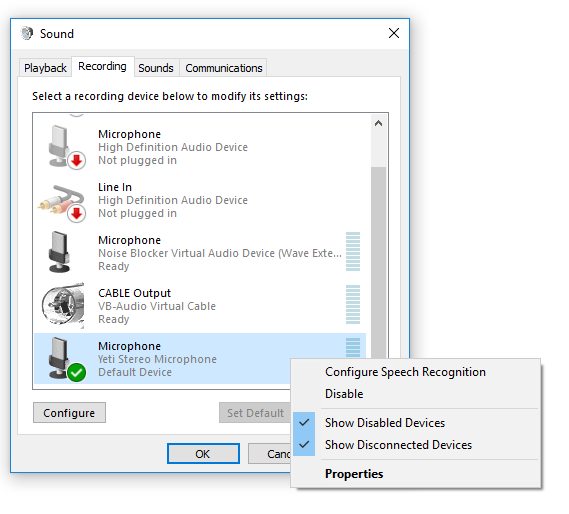Click red not-plugged-in badge on Line In
The image size is (569, 514).
point(77,213)
